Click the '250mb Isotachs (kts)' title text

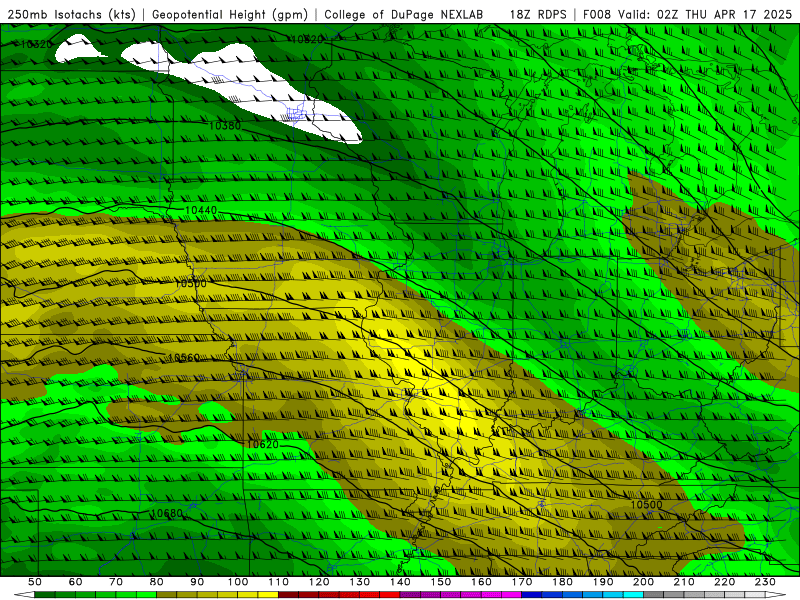(72, 14)
